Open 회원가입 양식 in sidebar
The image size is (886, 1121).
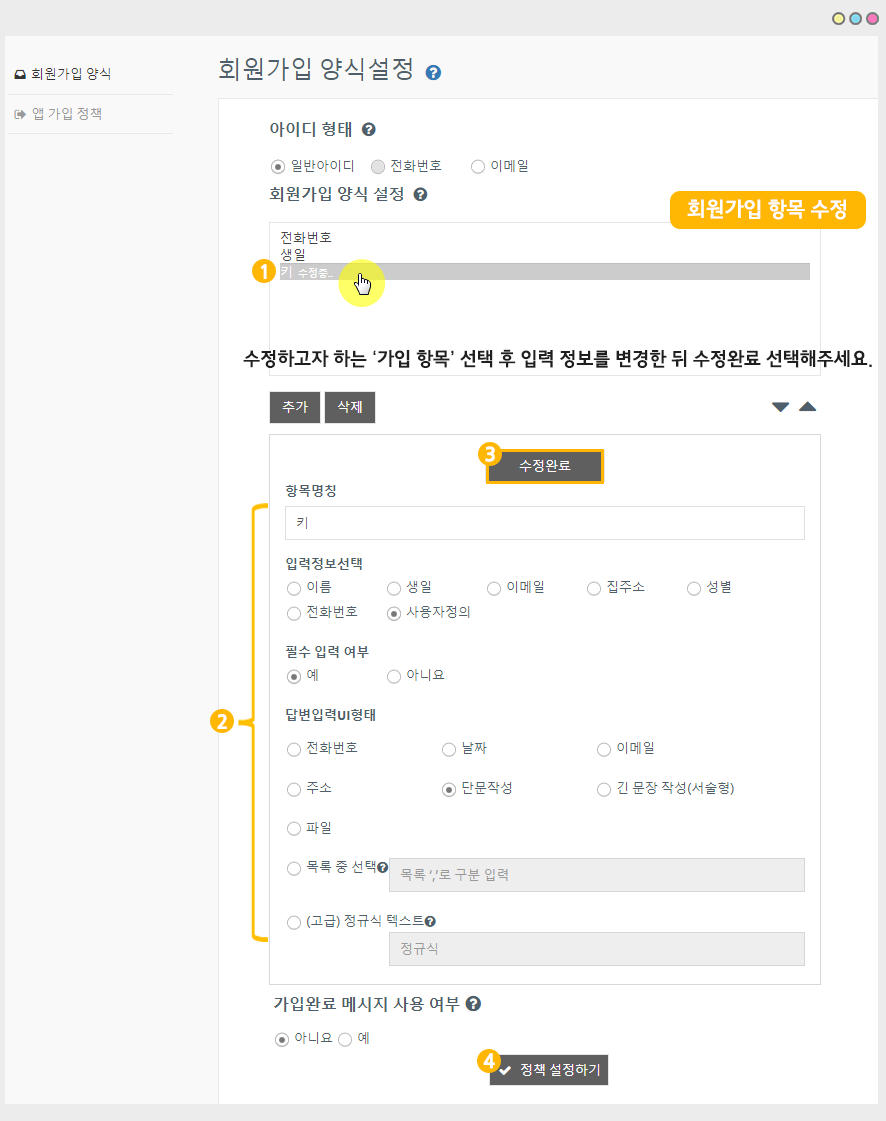(x=70, y=74)
